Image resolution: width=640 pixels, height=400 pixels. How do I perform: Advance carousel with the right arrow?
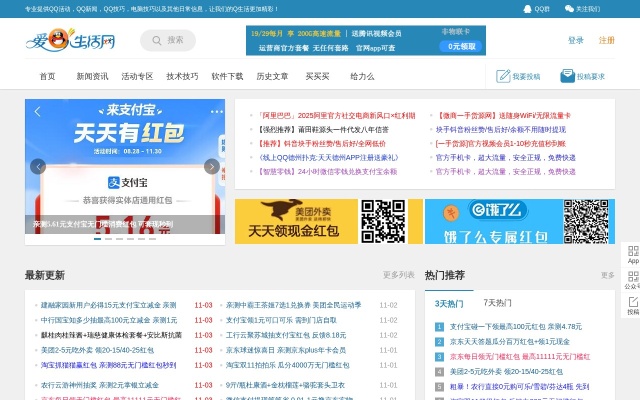click(x=211, y=167)
